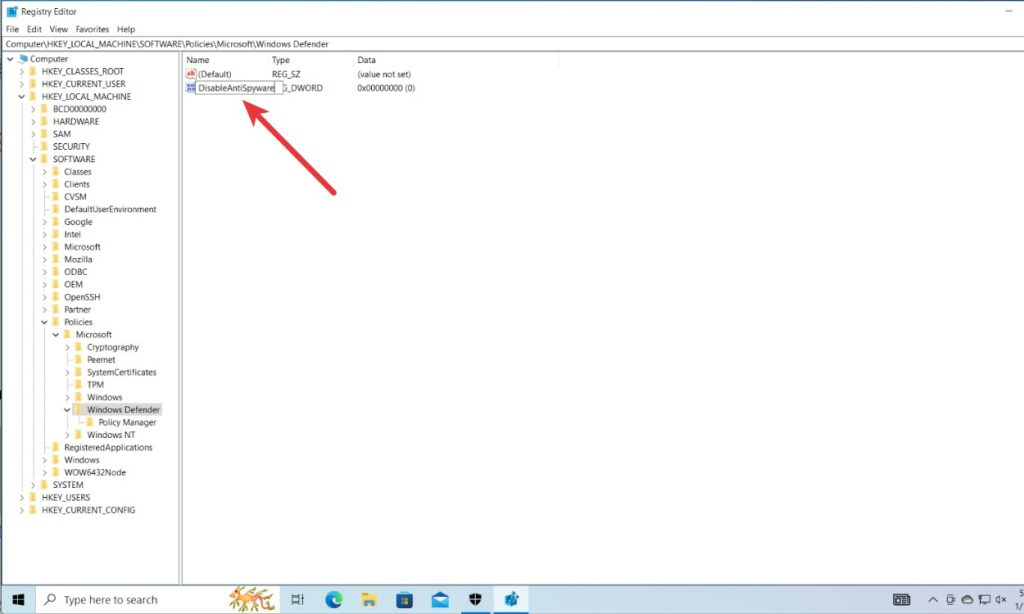This screenshot has height=614, width=1024.
Task: Expand the HARDWARE key
Action: pyautogui.click(x=33, y=121)
